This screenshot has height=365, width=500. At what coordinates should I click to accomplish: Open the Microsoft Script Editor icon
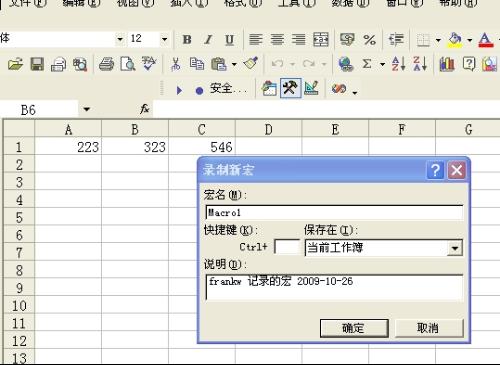point(339,89)
